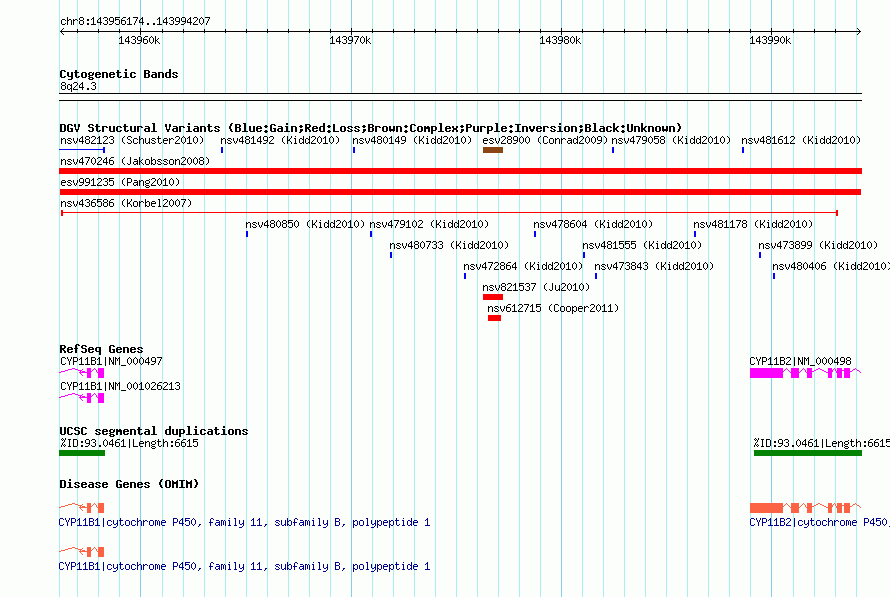Viewport: 890px width, 597px height.
Task: Click the magenta gene glyph under CYP11B1|NM_001026213
Action: click(82, 398)
